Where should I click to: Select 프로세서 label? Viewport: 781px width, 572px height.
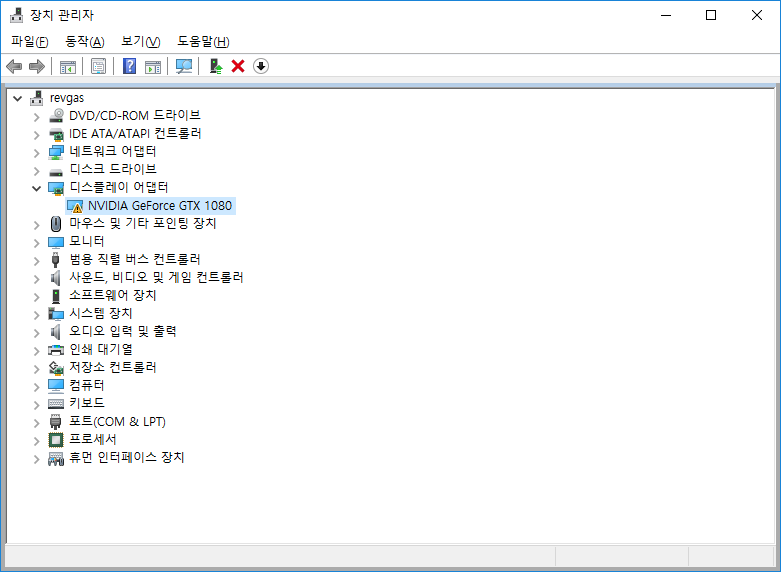(93, 439)
